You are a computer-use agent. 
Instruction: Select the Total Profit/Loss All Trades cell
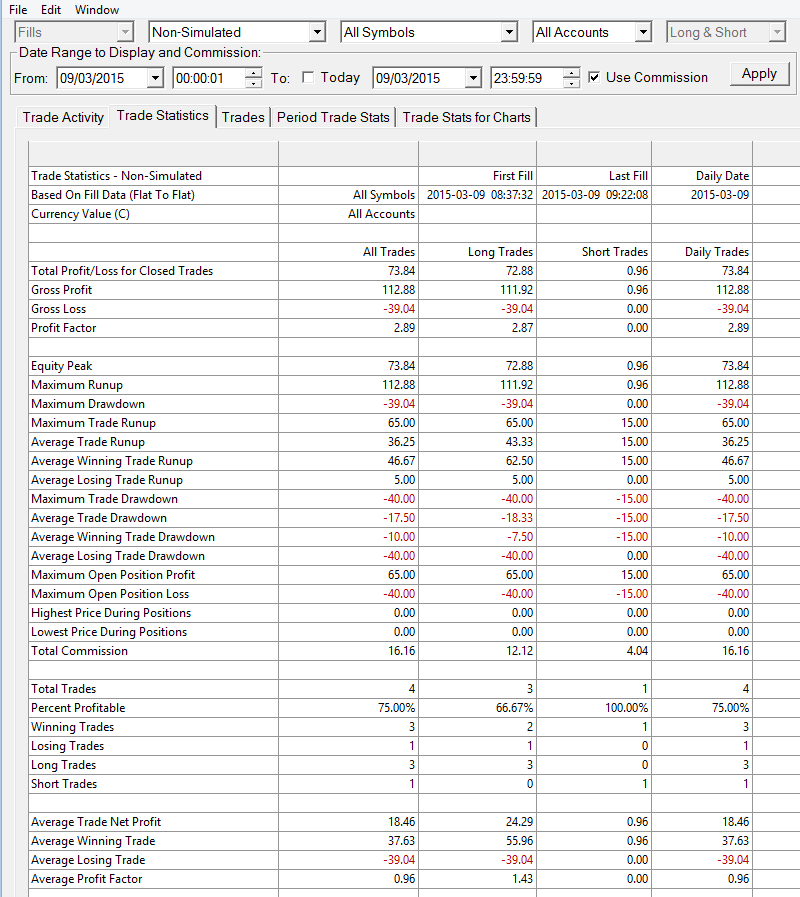coord(348,271)
